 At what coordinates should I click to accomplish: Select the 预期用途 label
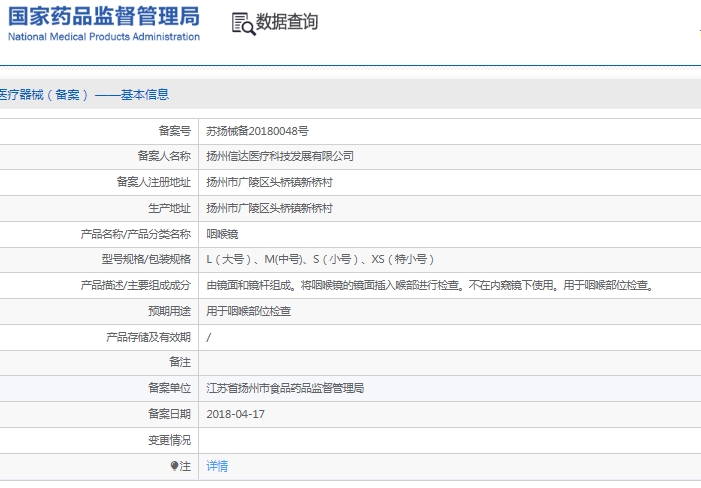click(x=169, y=311)
